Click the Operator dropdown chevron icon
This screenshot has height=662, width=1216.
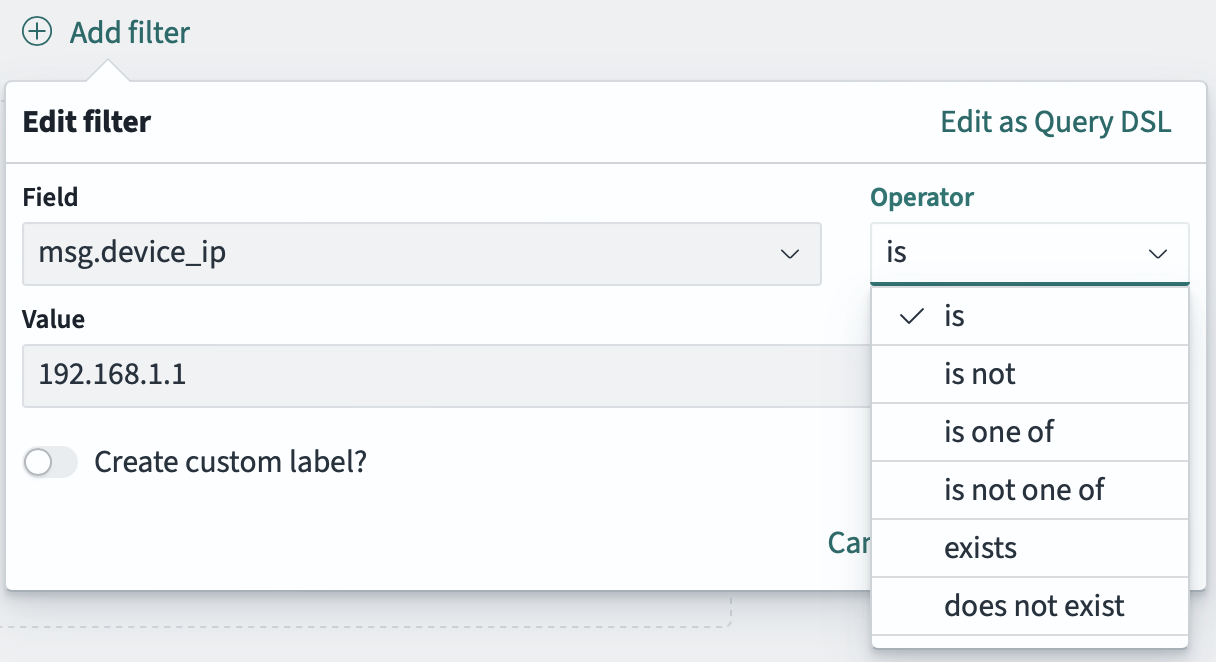[1158, 254]
